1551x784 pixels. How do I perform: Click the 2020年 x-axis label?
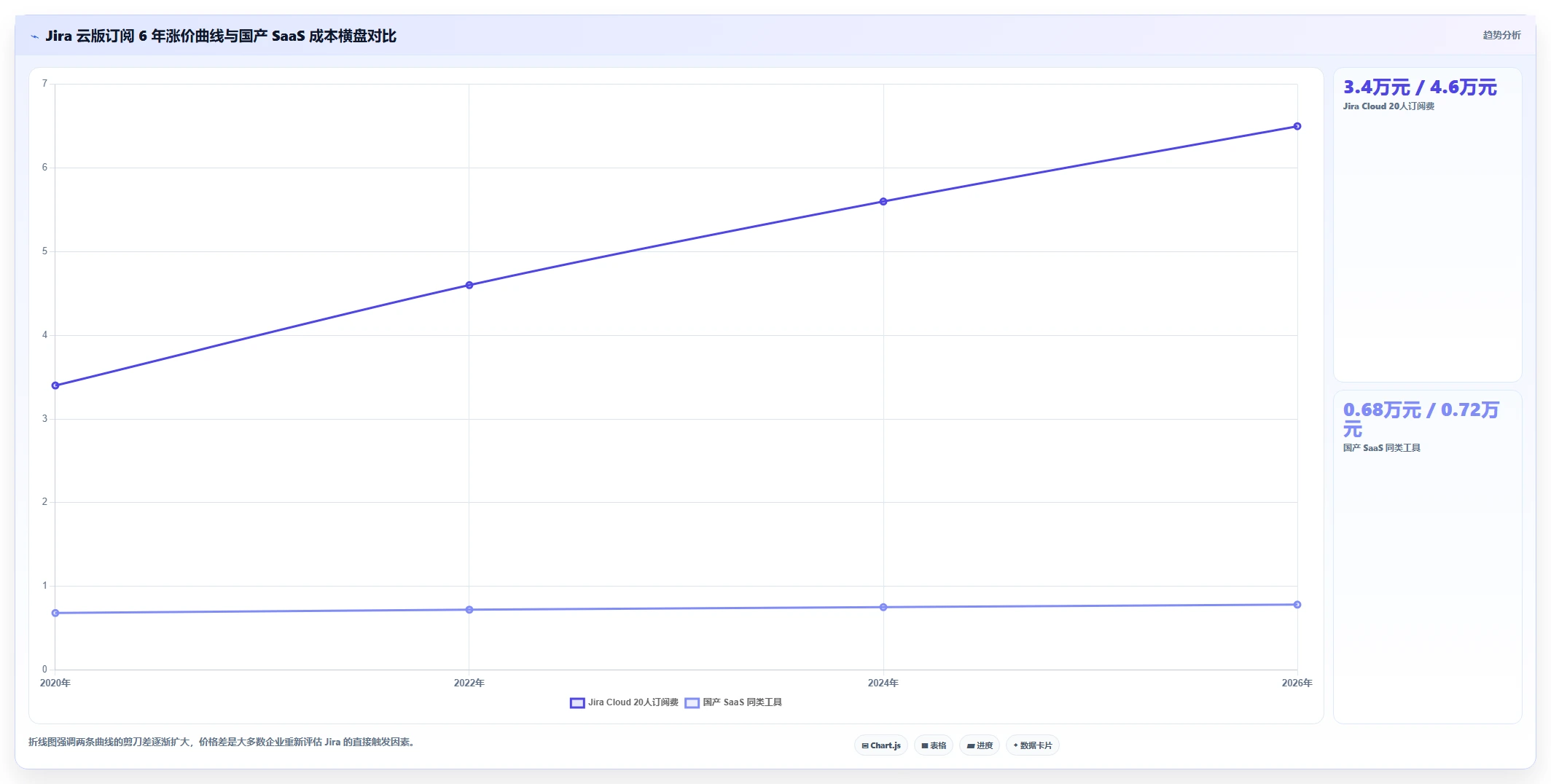tap(55, 683)
